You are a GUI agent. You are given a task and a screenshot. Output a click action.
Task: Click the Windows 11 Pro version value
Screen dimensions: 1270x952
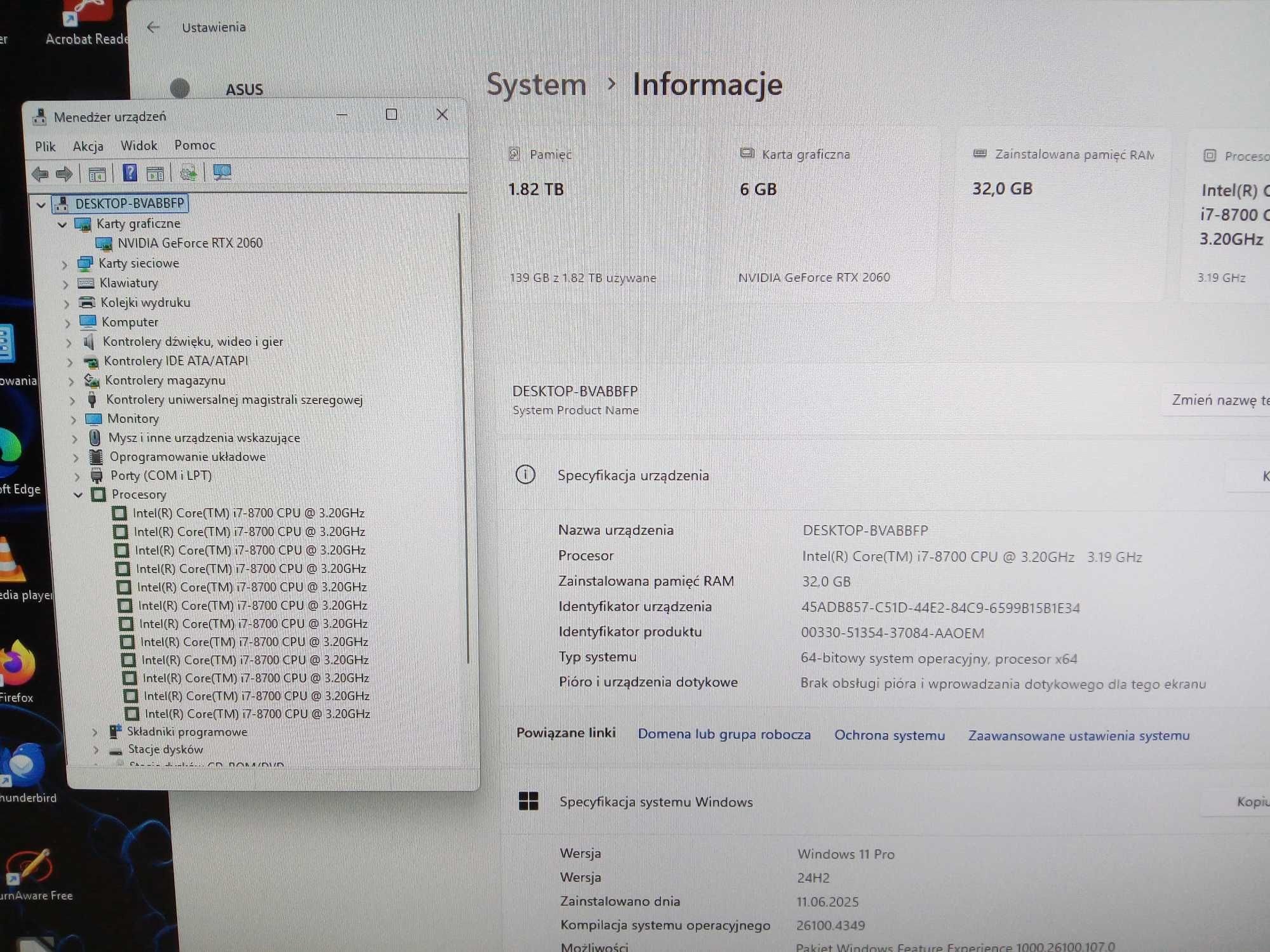pyautogui.click(x=846, y=854)
